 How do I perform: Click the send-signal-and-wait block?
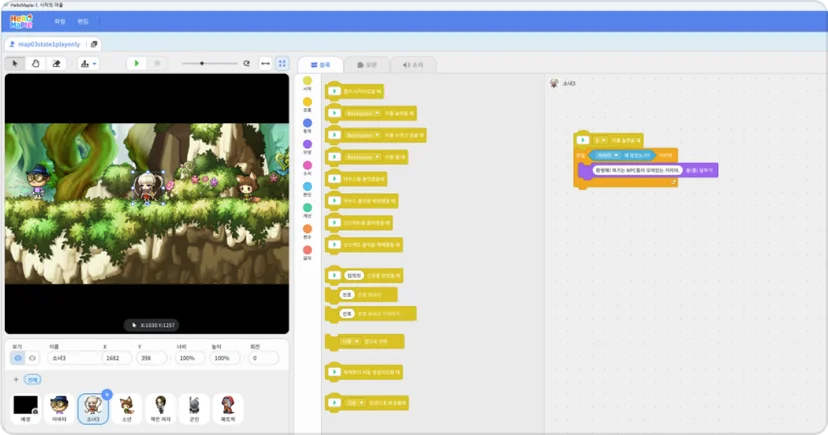coord(371,314)
